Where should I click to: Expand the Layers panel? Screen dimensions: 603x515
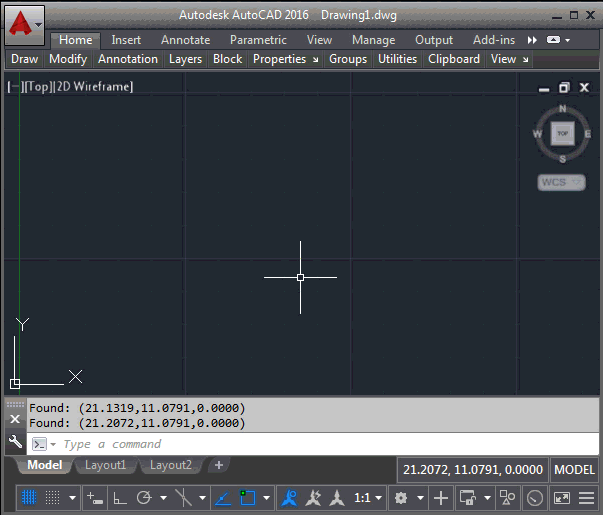pos(185,59)
